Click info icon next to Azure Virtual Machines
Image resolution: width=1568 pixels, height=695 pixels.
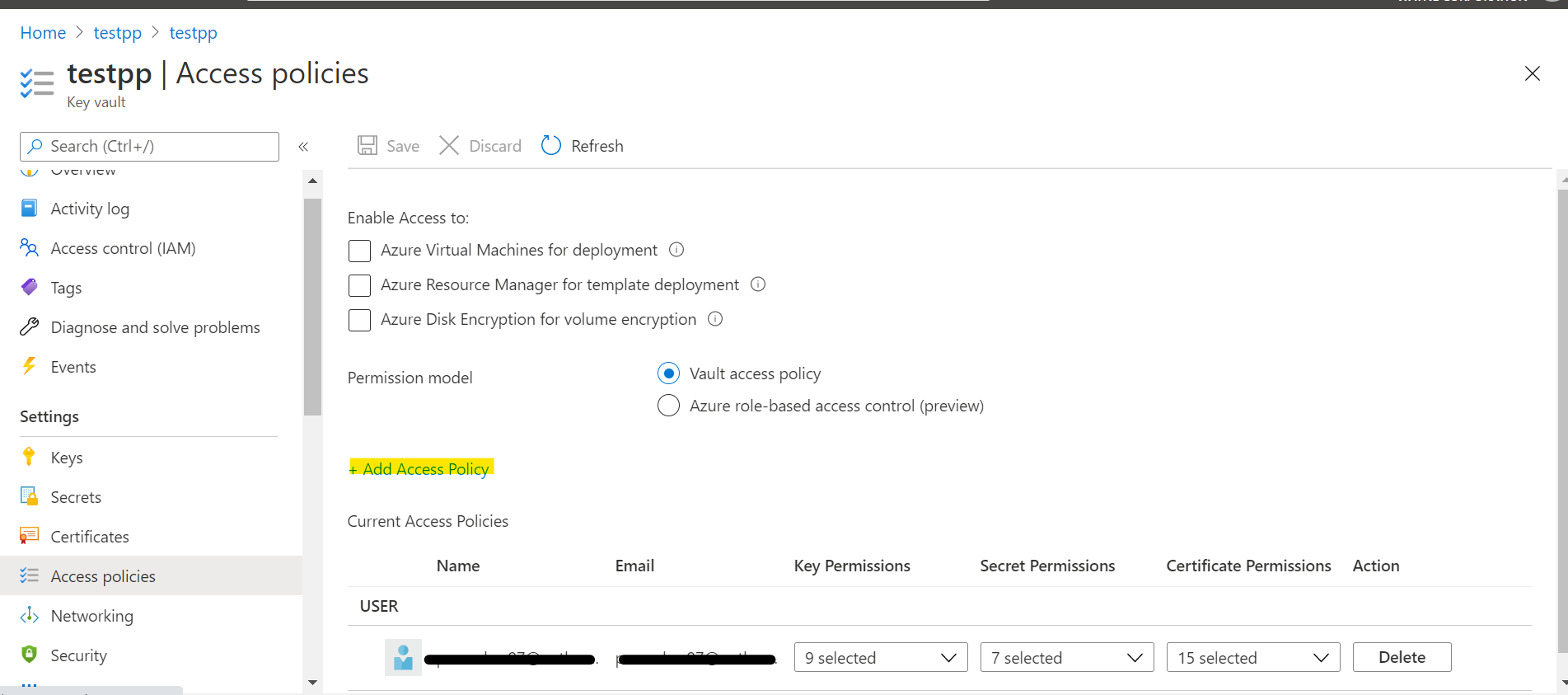[676, 249]
